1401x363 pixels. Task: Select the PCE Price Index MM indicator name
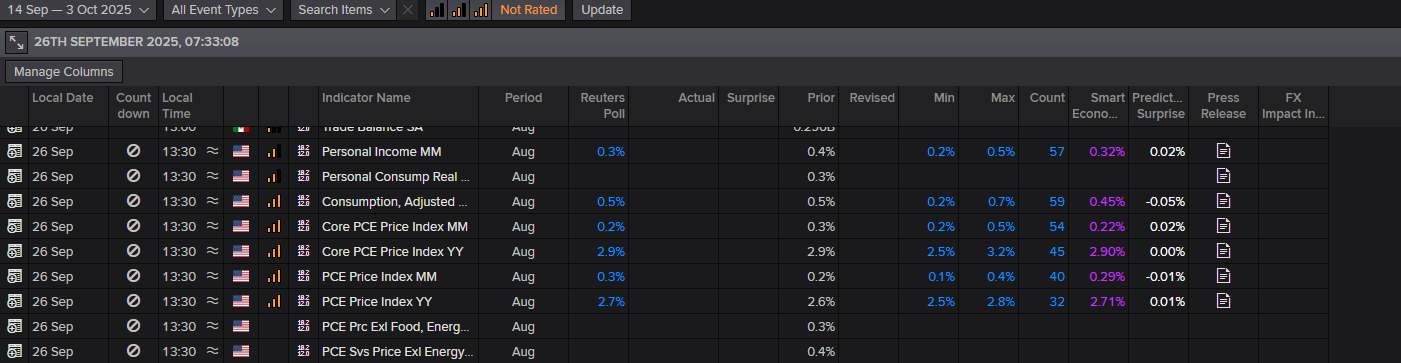[x=379, y=276]
